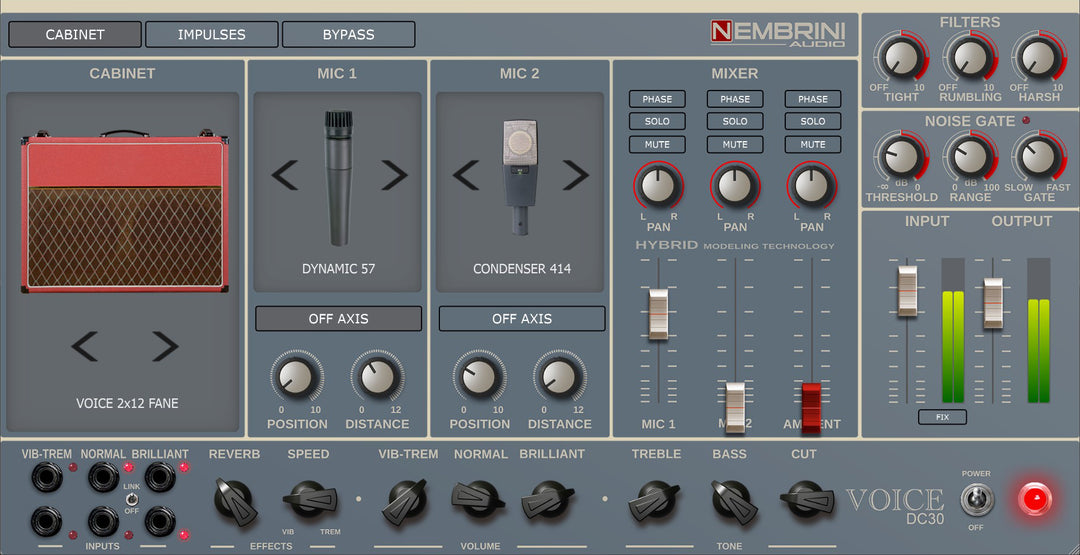
Task: Click the noise gate THRESHOLD knob
Action: coord(901,158)
